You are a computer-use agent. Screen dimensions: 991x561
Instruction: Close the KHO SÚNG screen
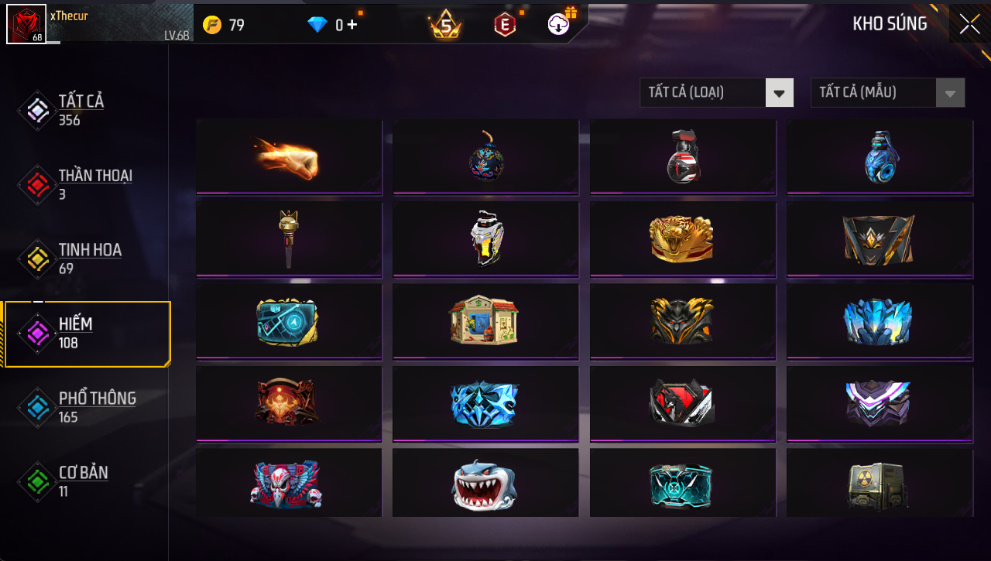click(970, 25)
